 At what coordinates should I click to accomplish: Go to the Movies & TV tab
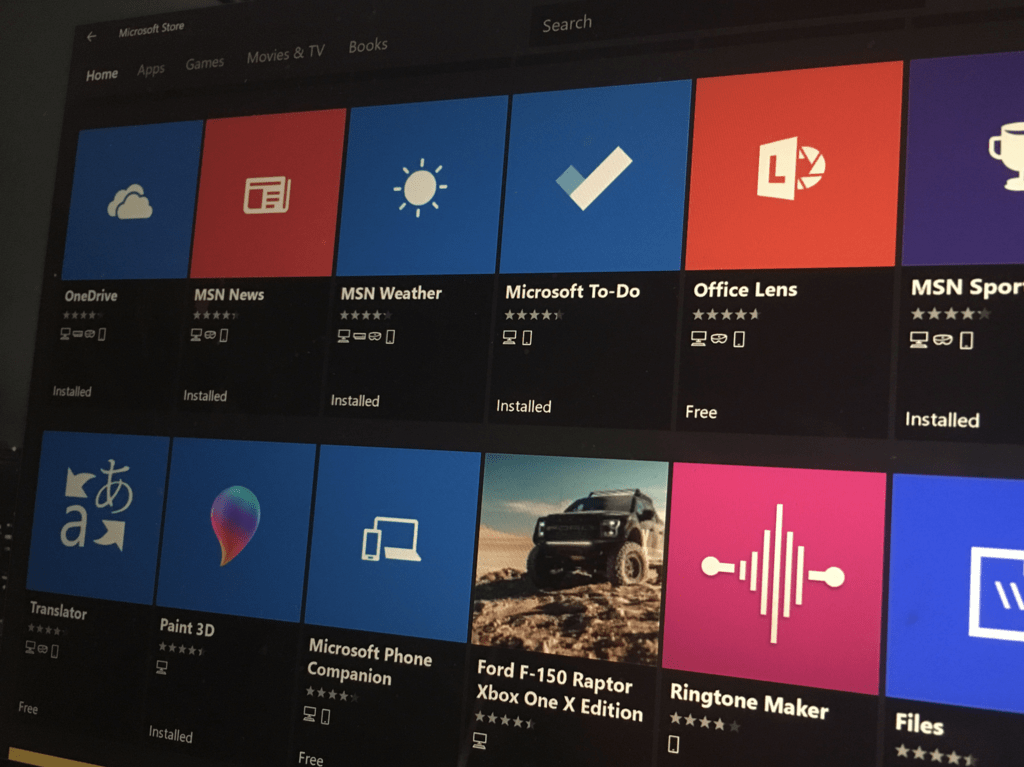[285, 56]
